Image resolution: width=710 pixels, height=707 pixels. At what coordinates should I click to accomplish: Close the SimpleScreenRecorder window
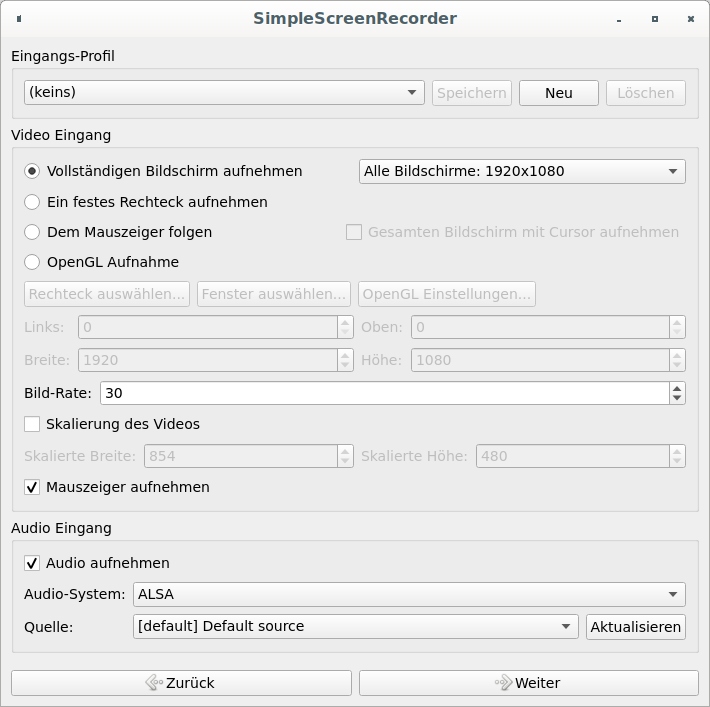[x=691, y=19]
